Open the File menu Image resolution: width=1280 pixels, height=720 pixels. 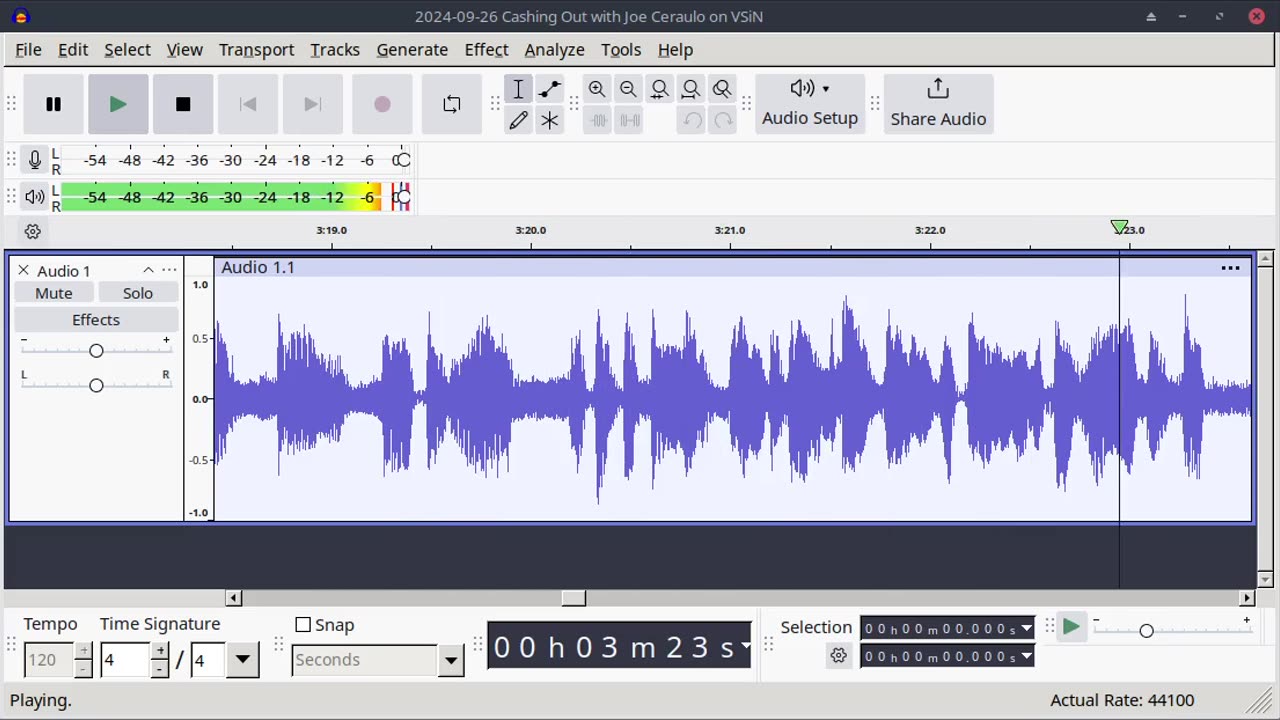[x=28, y=49]
